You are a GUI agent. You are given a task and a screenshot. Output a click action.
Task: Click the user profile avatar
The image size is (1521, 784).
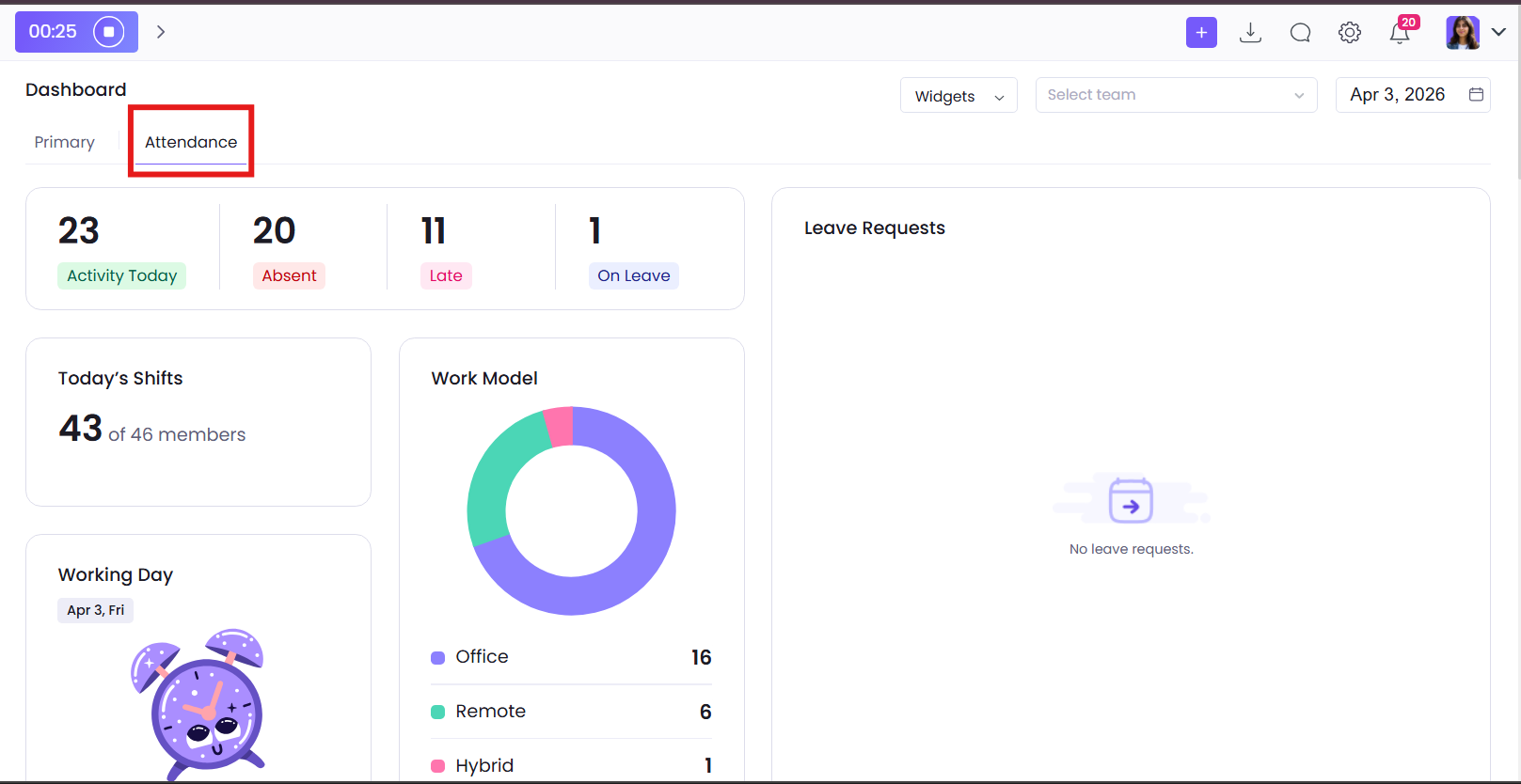(x=1463, y=33)
